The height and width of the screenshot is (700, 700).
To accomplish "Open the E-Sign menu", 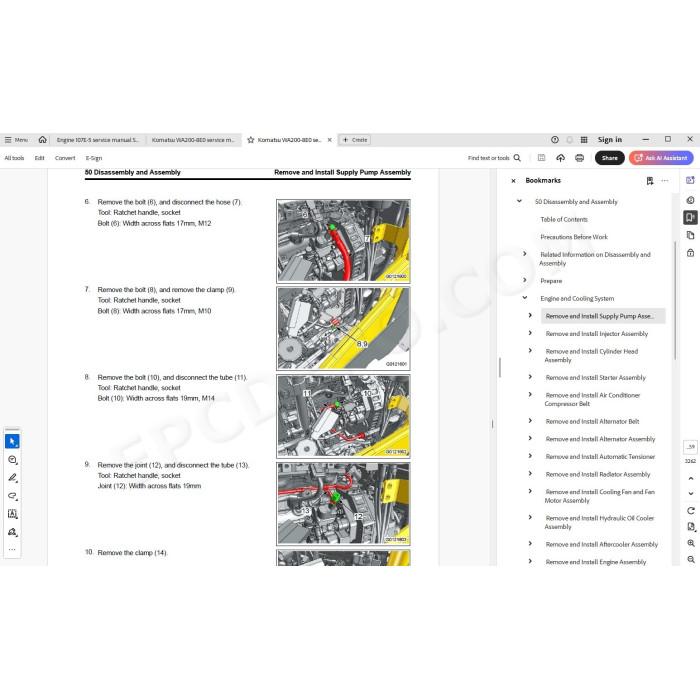I will pos(94,158).
